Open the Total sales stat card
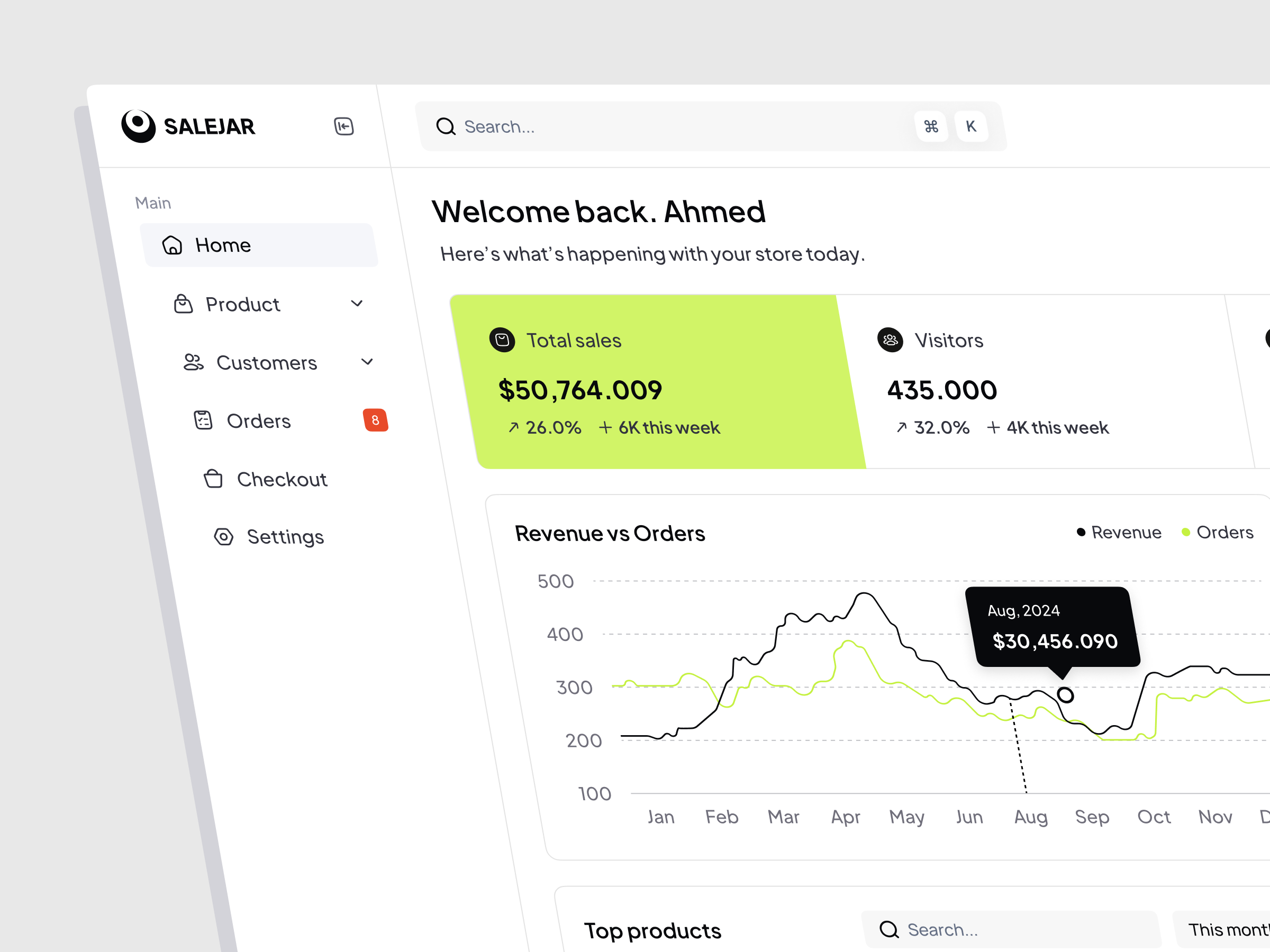Image resolution: width=1270 pixels, height=952 pixels. point(657,382)
